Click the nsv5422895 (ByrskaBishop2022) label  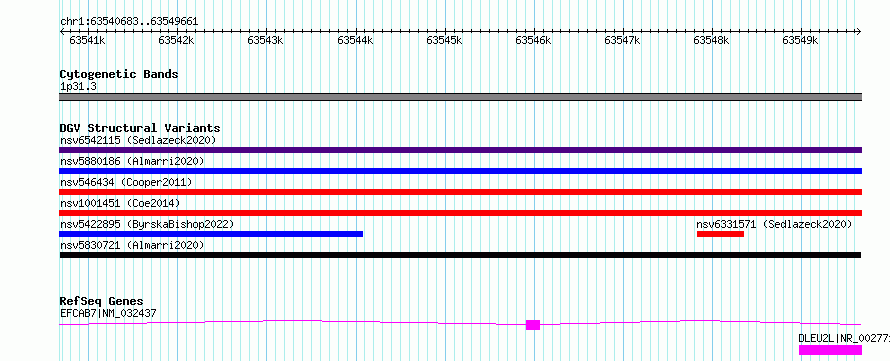coord(146,224)
